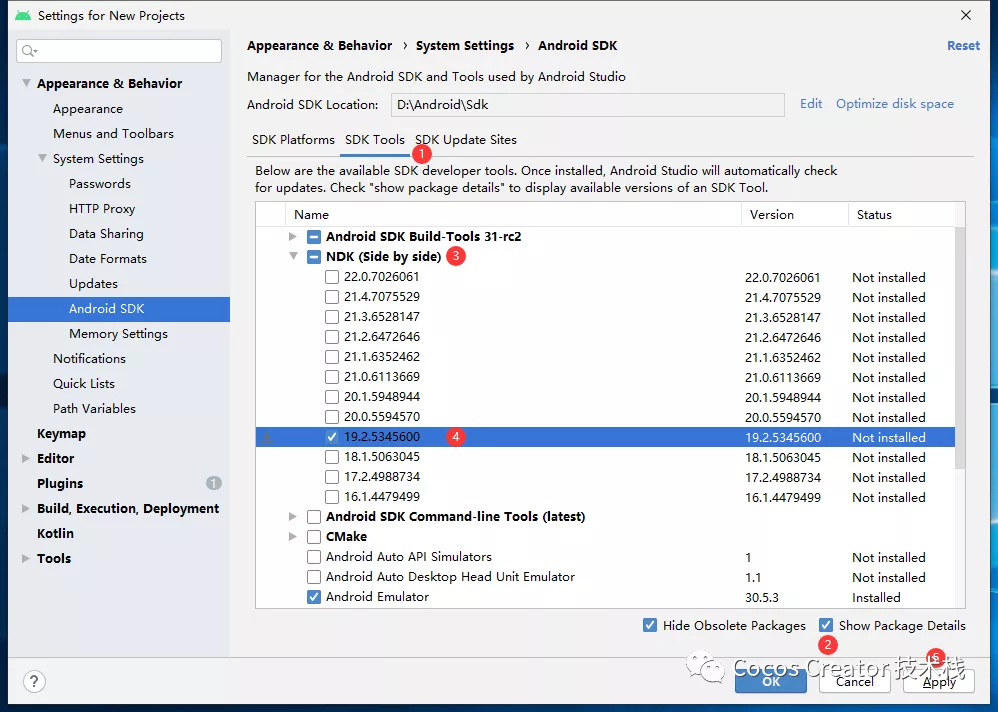
Task: Click the Plugins update count badge
Action: (213, 483)
